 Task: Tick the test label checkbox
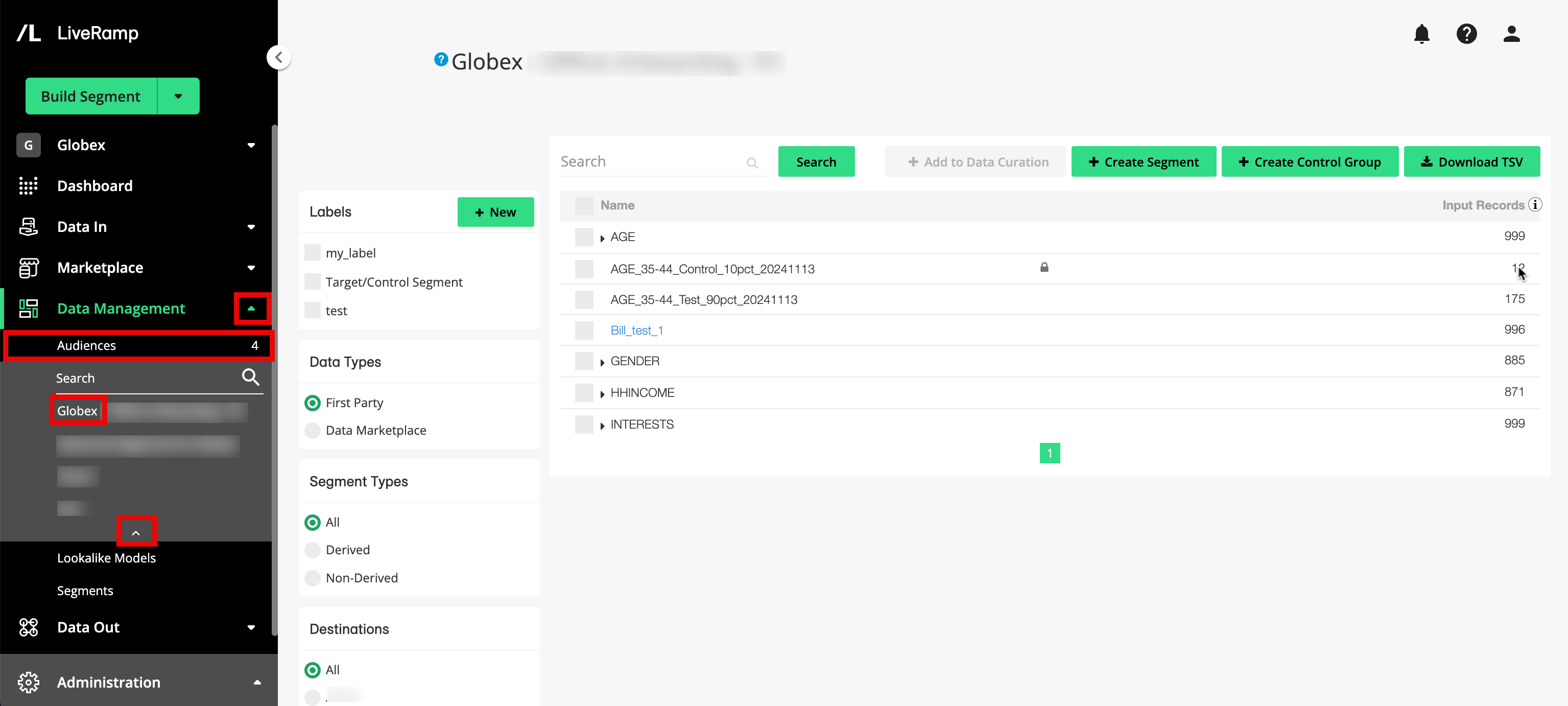312,310
